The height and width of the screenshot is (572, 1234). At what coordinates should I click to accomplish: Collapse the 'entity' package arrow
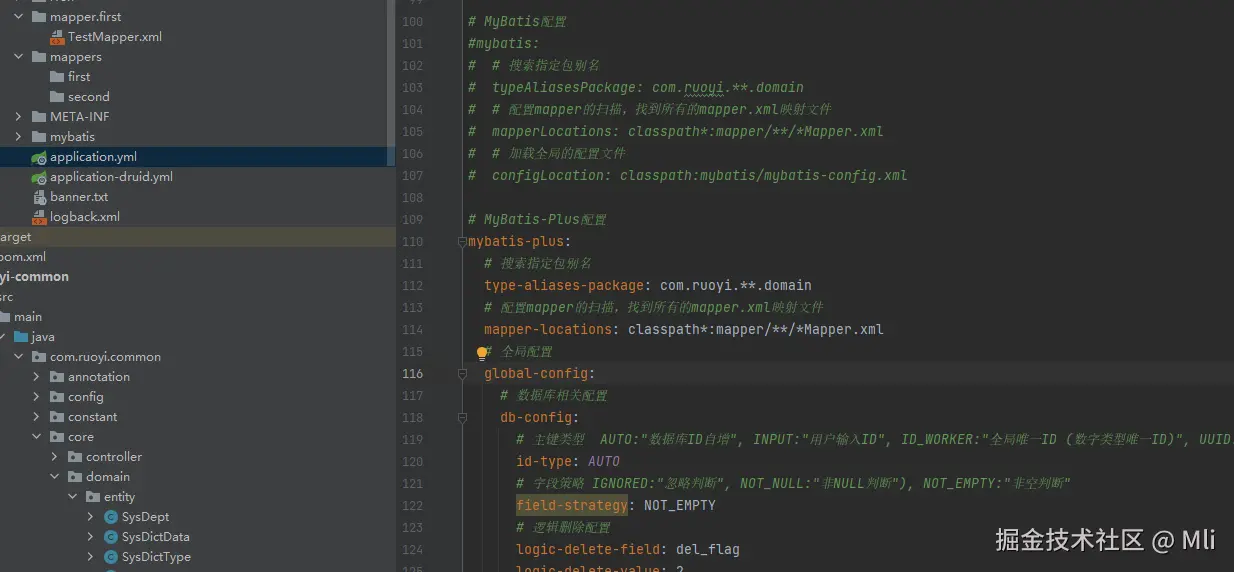click(x=73, y=497)
